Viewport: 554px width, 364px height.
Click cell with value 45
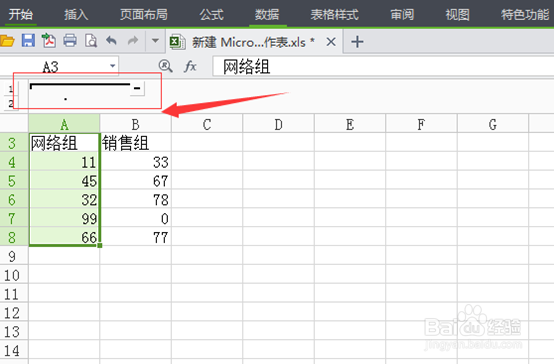pyautogui.click(x=64, y=181)
